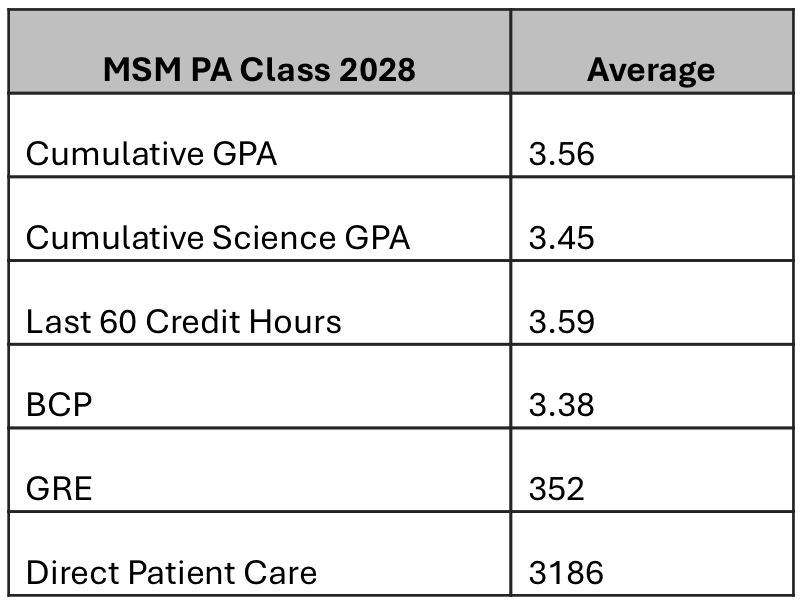
Task: Click the 'Average' column header
Action: [x=650, y=70]
